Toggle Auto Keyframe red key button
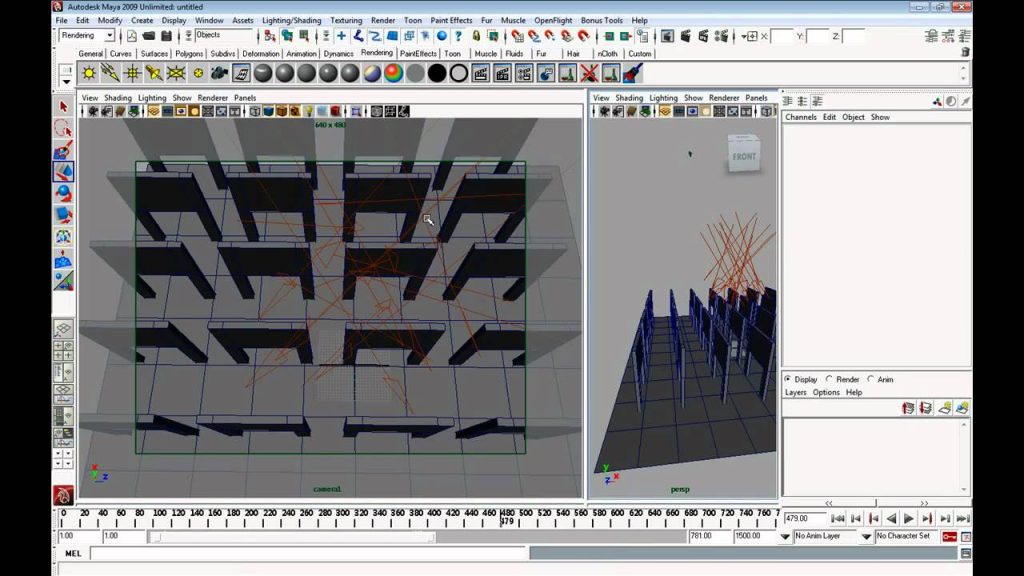Viewport: 1024px width, 576px height. point(950,536)
